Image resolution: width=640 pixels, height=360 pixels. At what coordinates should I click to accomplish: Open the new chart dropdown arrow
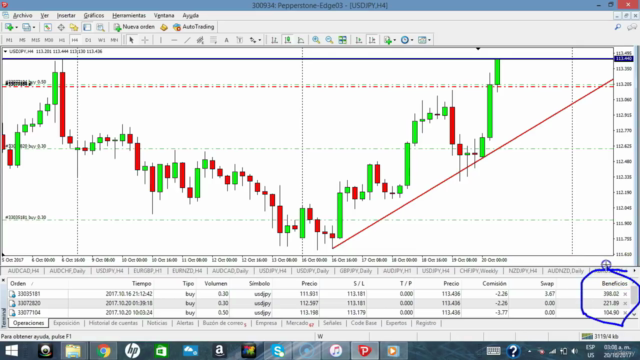[16, 27]
